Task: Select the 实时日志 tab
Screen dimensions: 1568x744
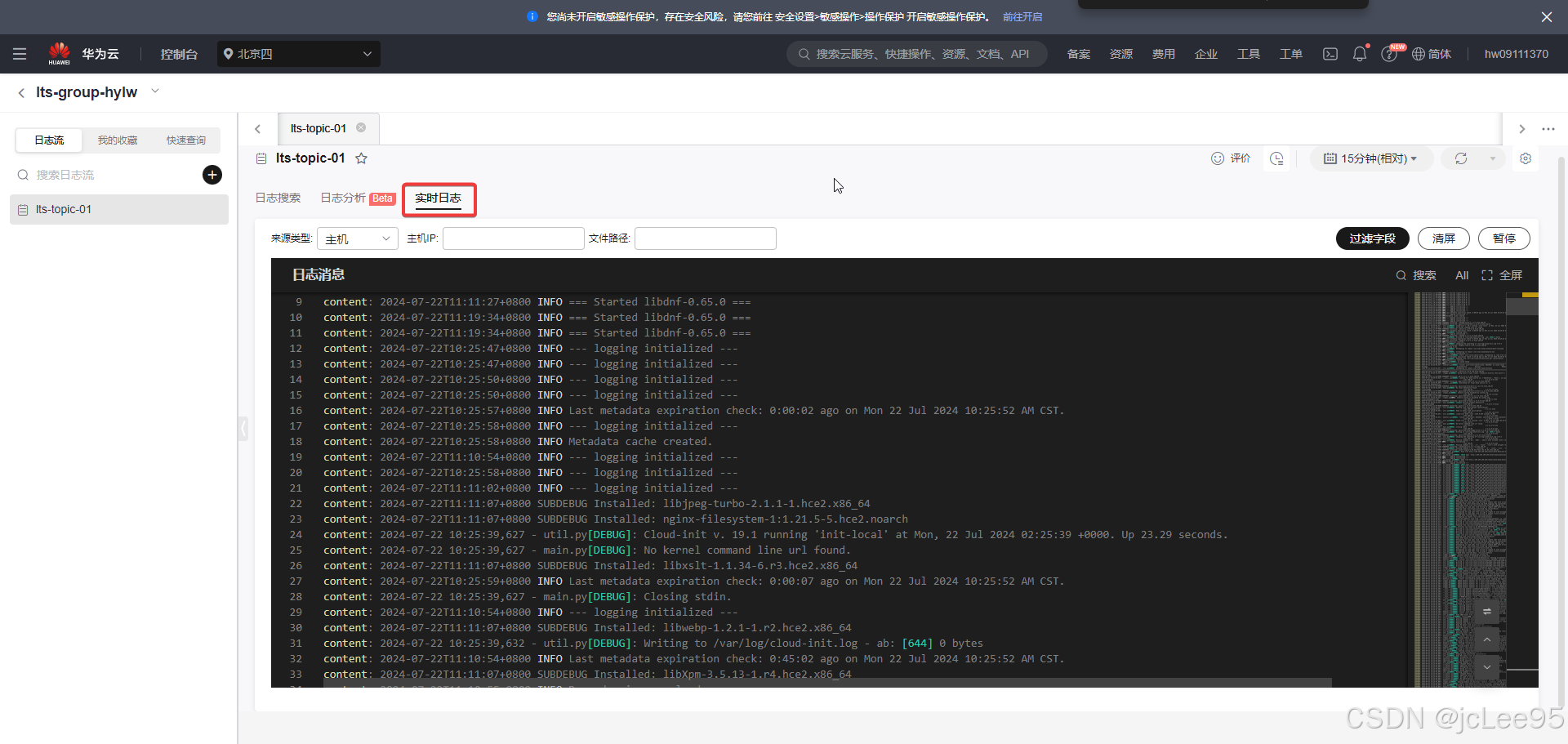Action: [x=438, y=198]
